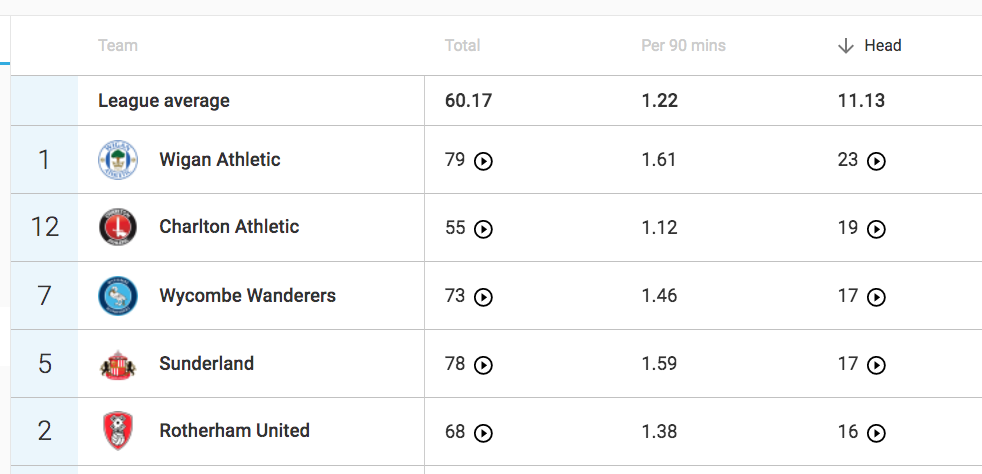This screenshot has width=982, height=474.
Task: Play Charlton Athletic head 19 video
Action: coord(876,229)
